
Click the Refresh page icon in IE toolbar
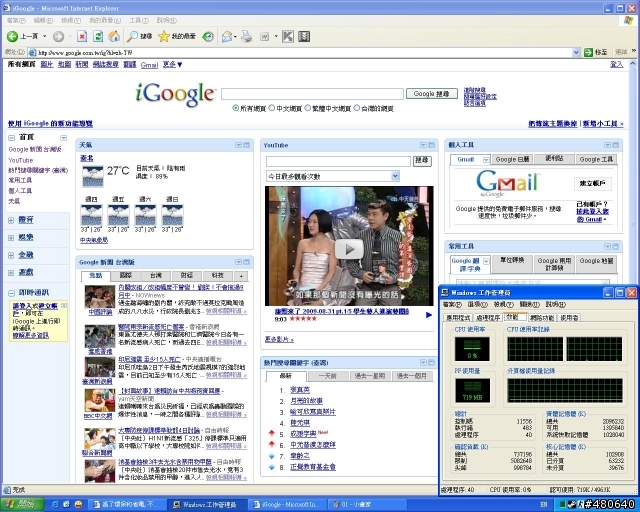pyautogui.click(x=98, y=37)
